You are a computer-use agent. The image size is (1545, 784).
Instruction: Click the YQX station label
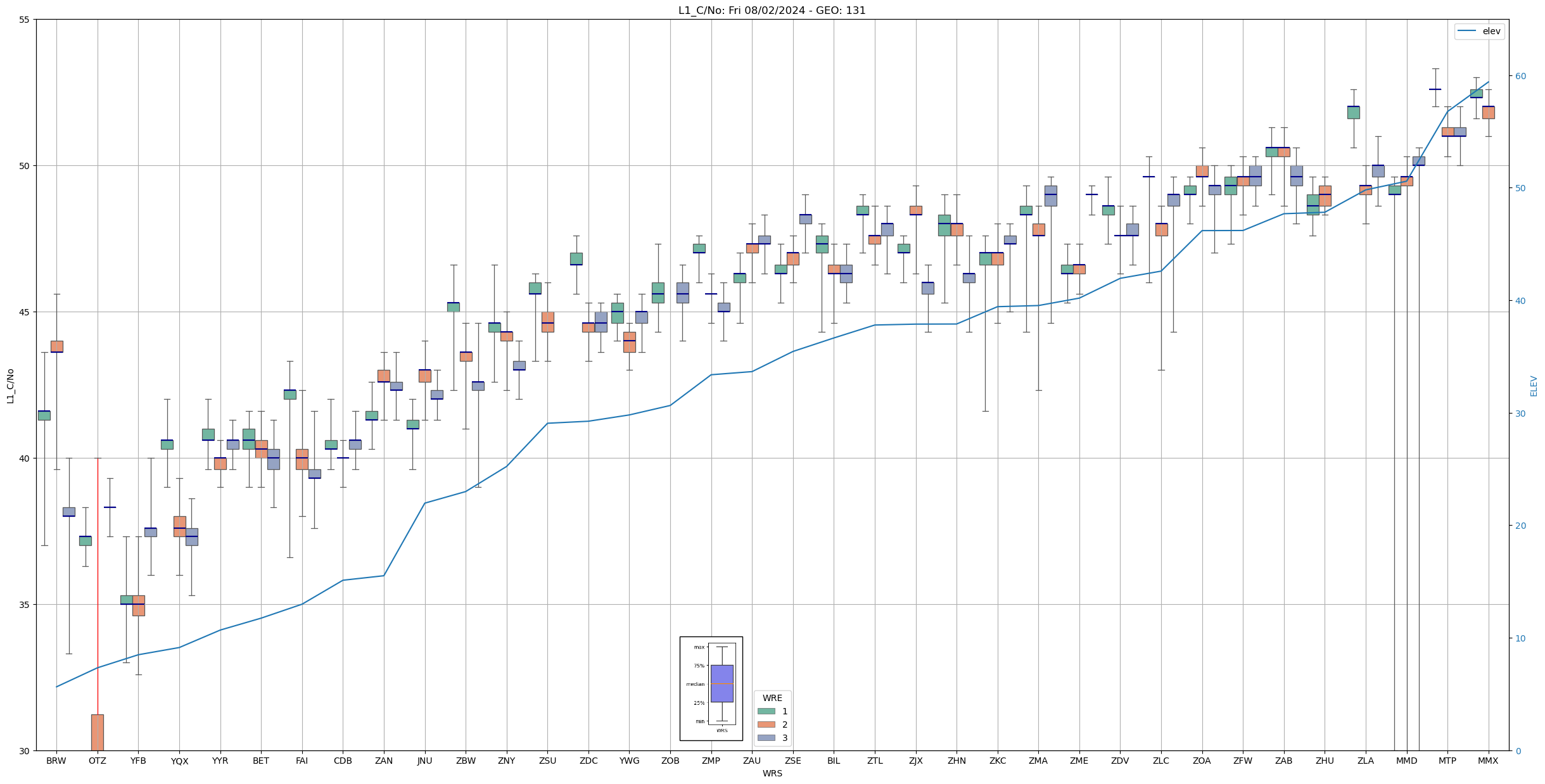click(x=179, y=761)
